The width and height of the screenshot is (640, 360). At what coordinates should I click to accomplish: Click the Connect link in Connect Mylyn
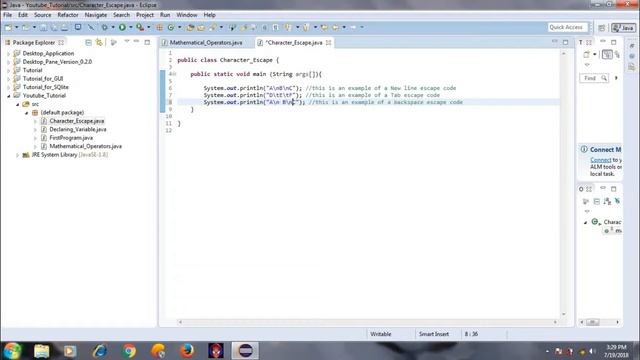coord(601,160)
